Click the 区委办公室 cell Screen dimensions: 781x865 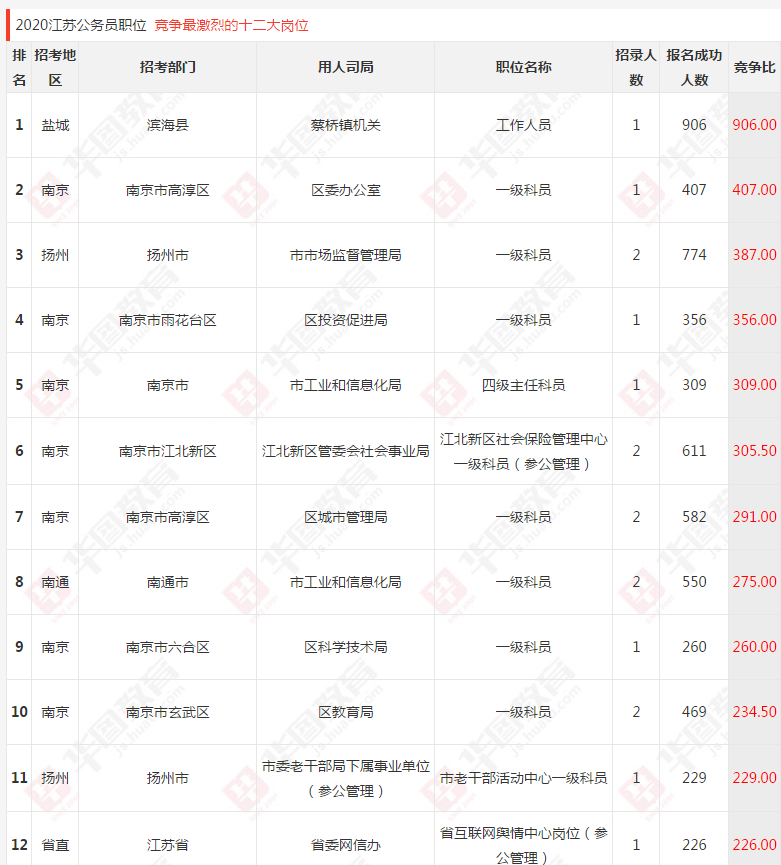345,190
